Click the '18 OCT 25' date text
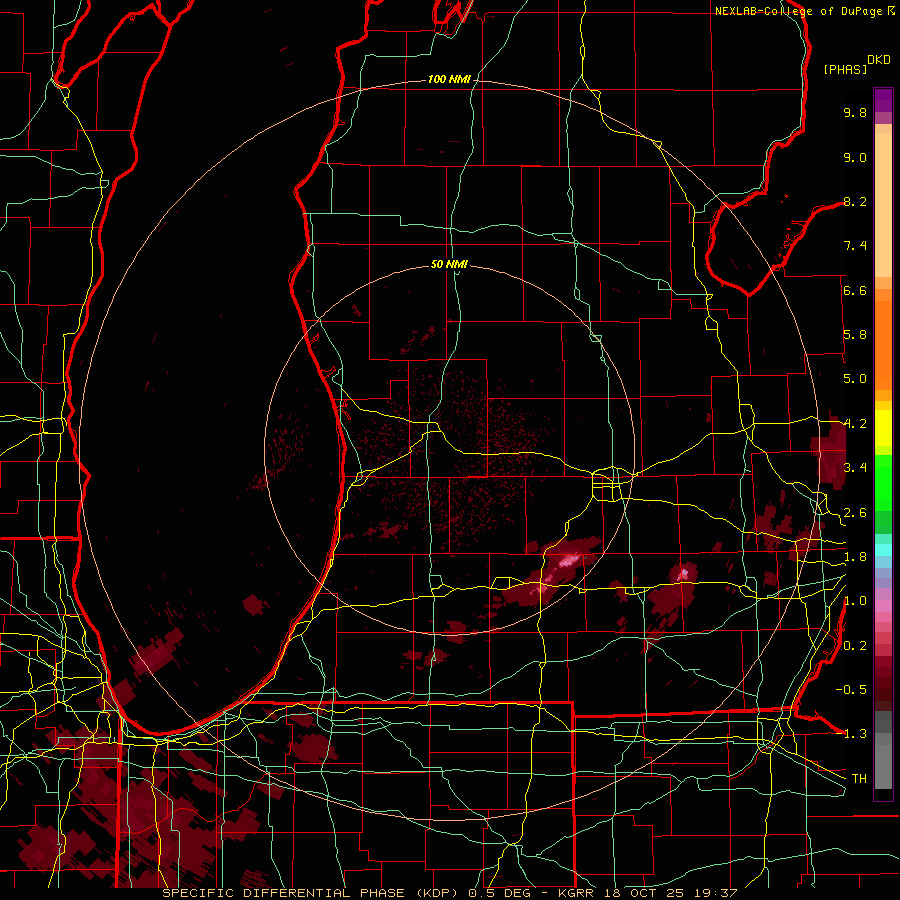Image resolution: width=900 pixels, height=900 pixels. pyautogui.click(x=645, y=893)
